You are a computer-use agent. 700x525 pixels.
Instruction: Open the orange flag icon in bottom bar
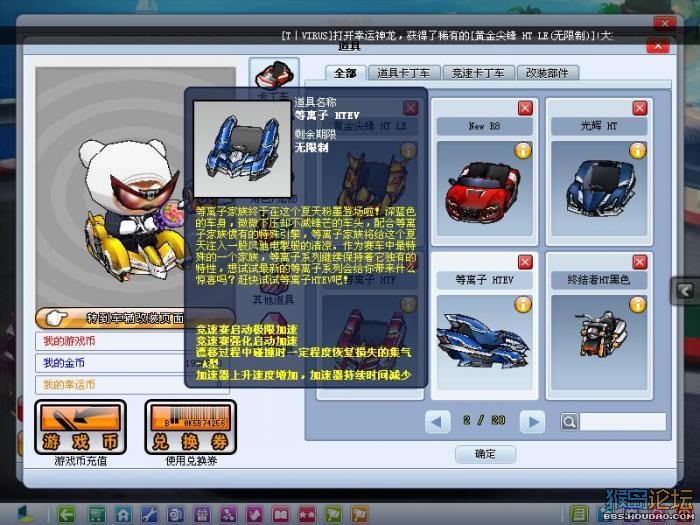[x=360, y=514]
